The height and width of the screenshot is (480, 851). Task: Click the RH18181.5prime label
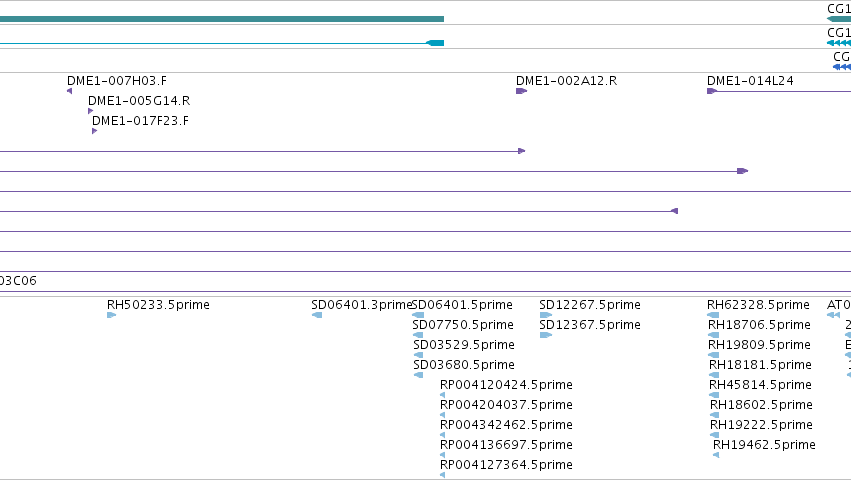click(x=760, y=365)
